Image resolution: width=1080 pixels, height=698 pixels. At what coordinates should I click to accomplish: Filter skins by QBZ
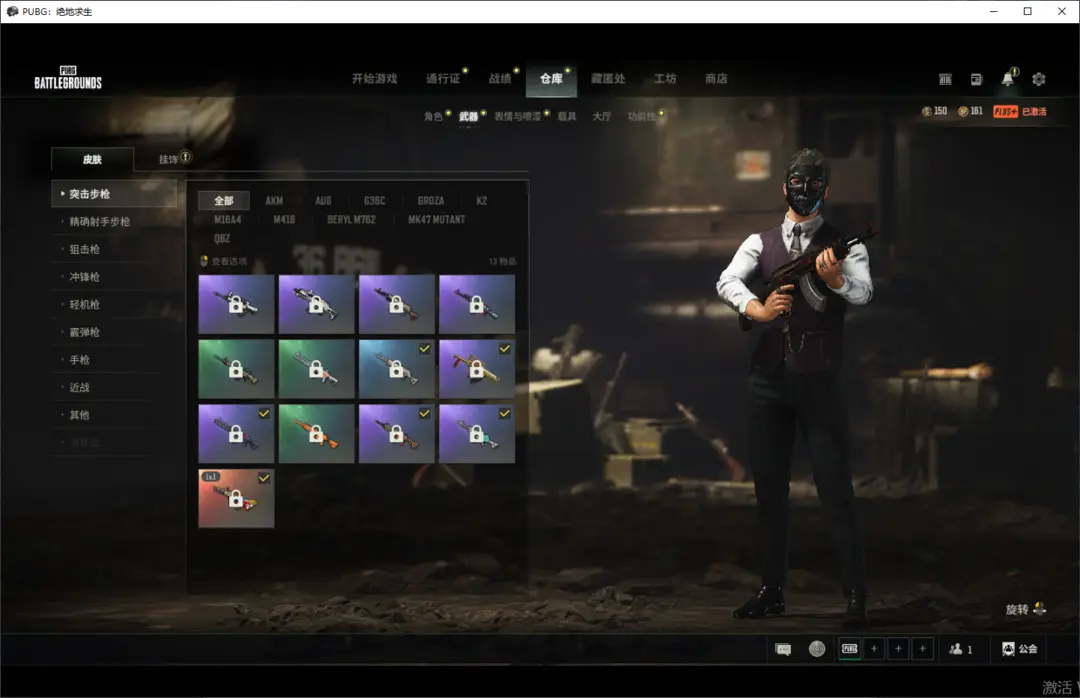[x=222, y=238]
